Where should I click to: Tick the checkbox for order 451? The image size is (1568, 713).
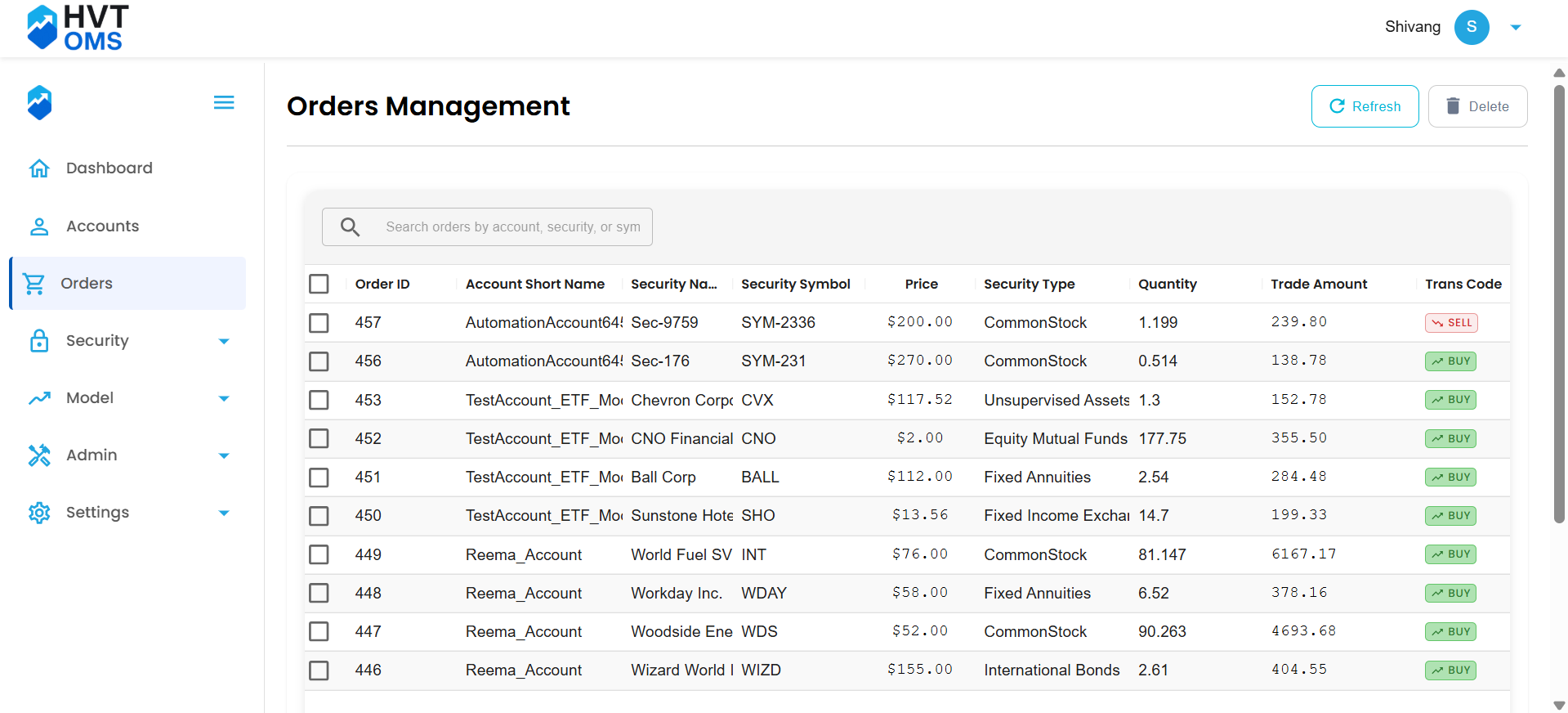point(319,478)
